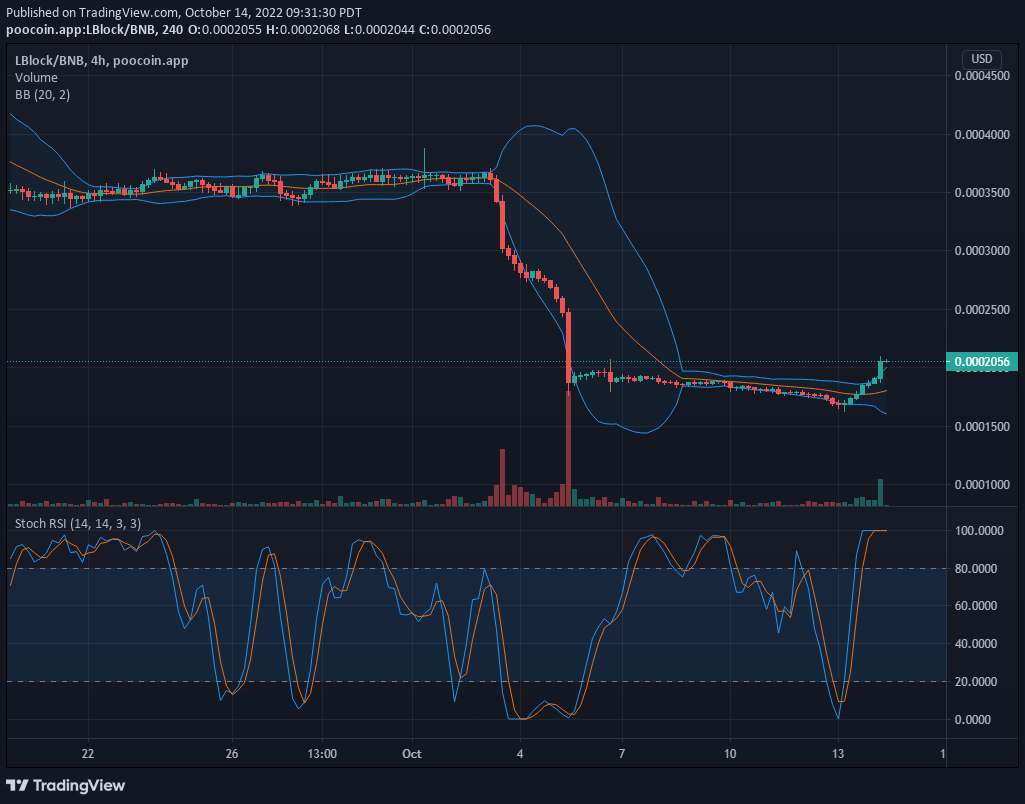This screenshot has height=804, width=1025.
Task: Click the 0.0003500 price axis label
Action: [x=981, y=193]
